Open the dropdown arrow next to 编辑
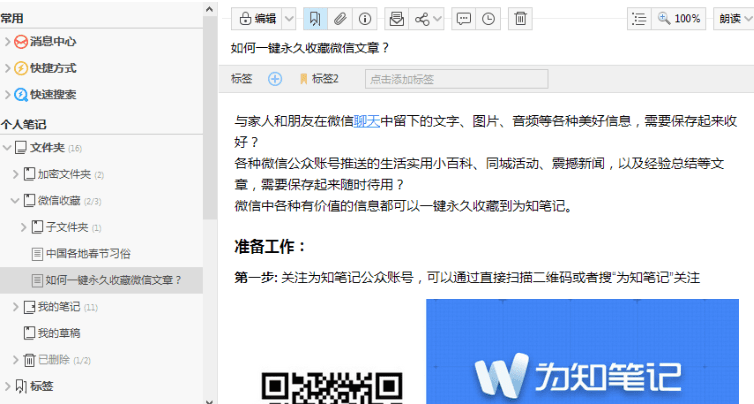754x404 pixels. tap(289, 19)
